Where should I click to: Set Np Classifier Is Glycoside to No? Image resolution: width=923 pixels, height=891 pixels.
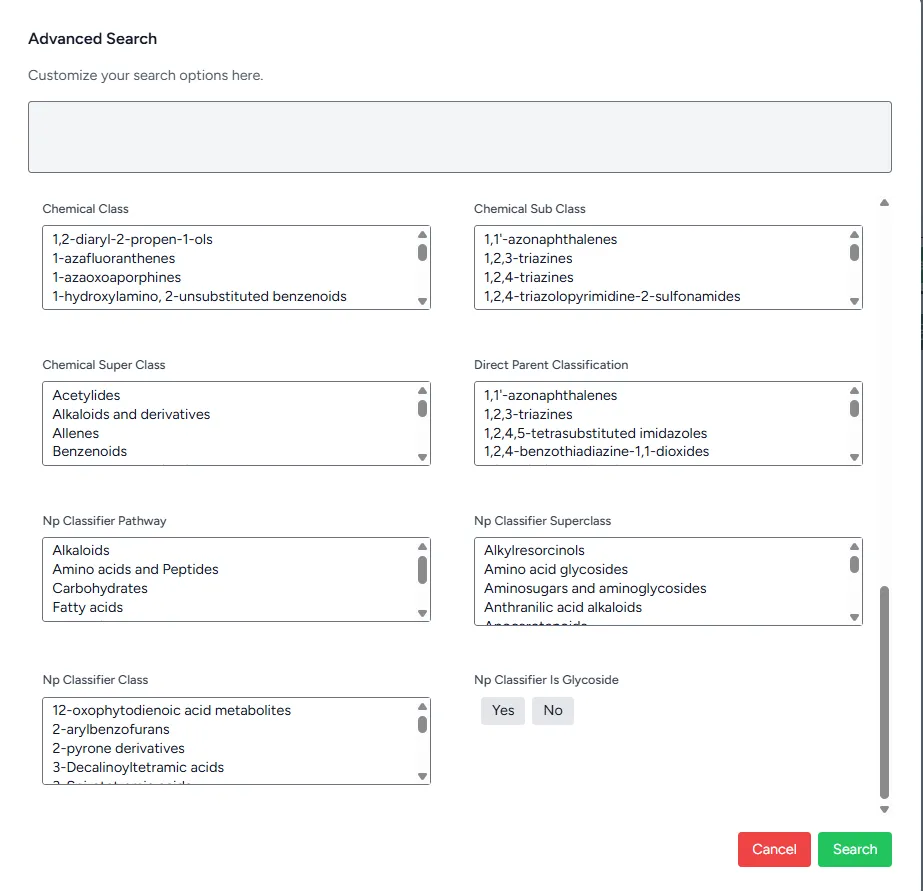tap(553, 710)
